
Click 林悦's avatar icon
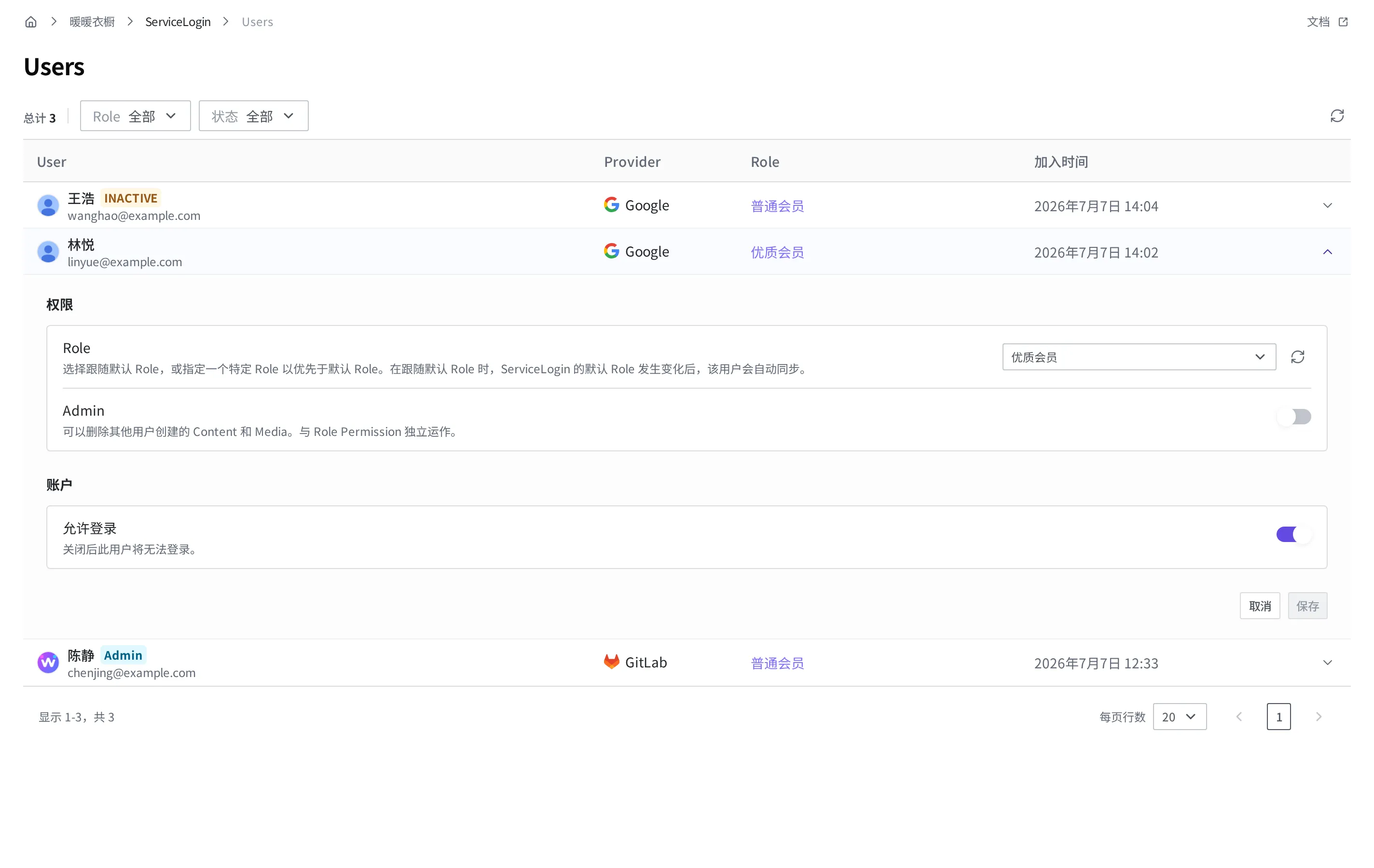click(x=48, y=252)
